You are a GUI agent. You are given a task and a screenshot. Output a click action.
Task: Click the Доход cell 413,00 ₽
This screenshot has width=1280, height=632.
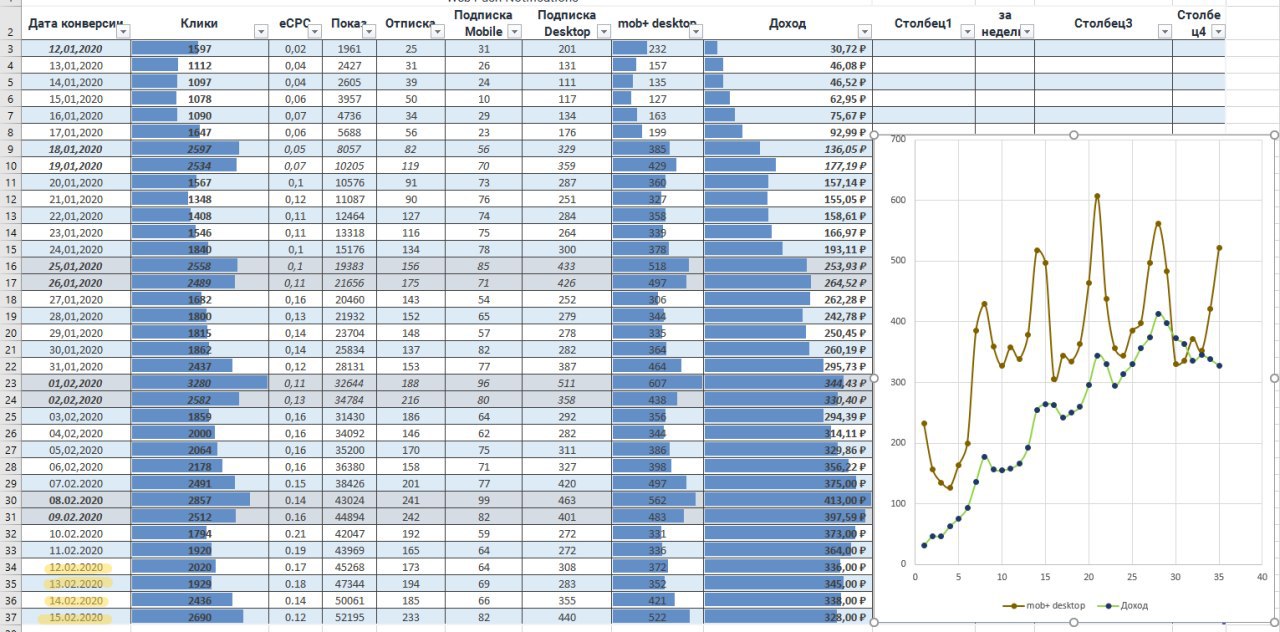point(787,500)
